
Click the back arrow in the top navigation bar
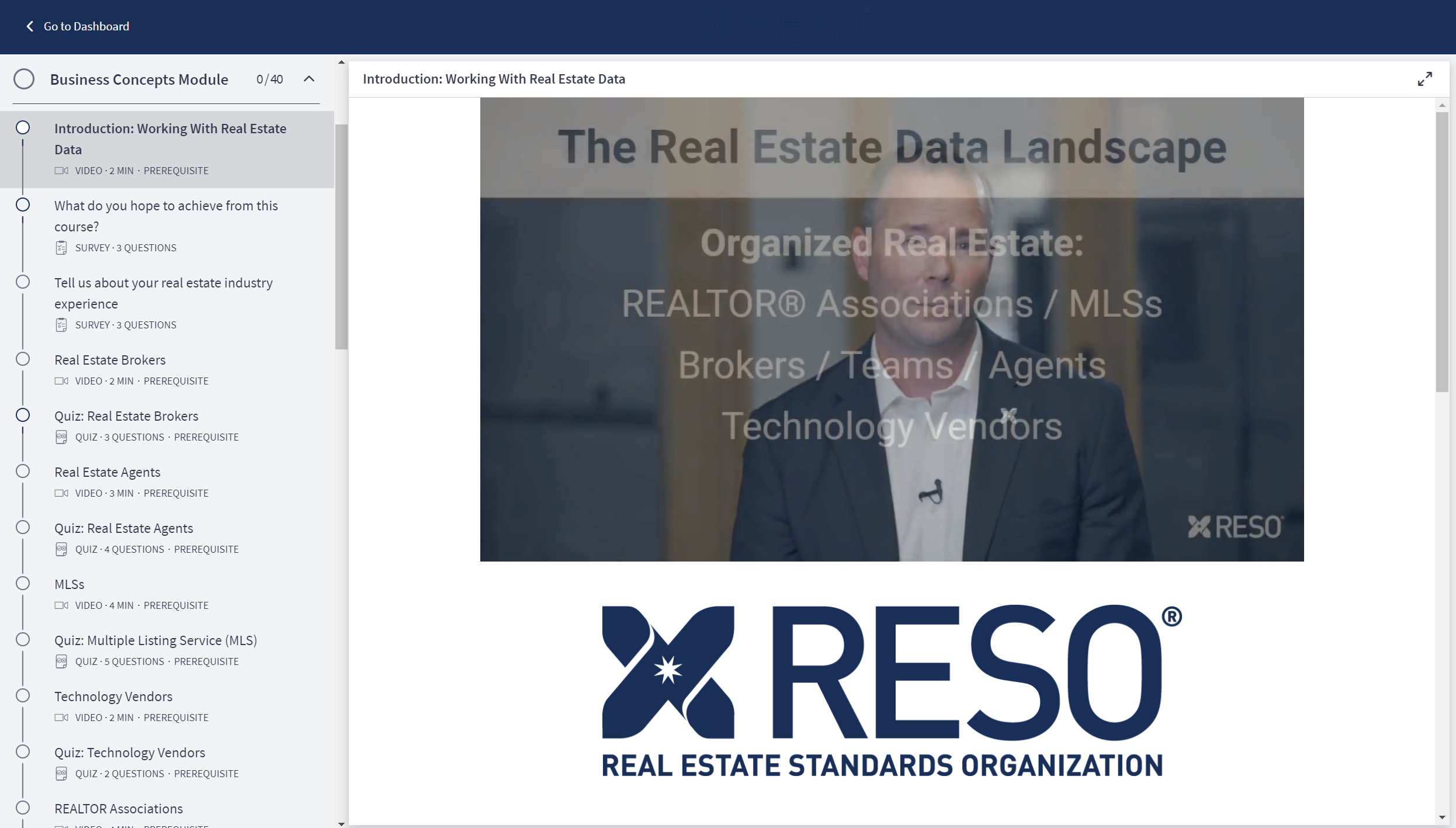(x=29, y=26)
